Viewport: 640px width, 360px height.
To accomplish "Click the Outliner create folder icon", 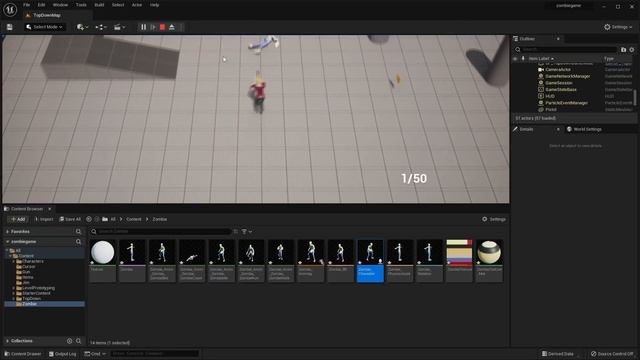I will [x=623, y=49].
